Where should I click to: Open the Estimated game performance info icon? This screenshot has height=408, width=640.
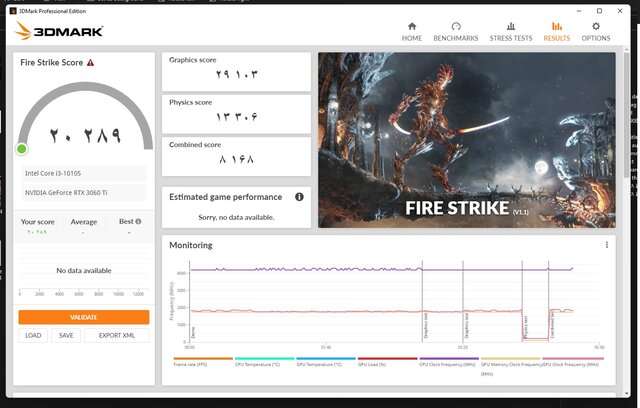pos(299,197)
